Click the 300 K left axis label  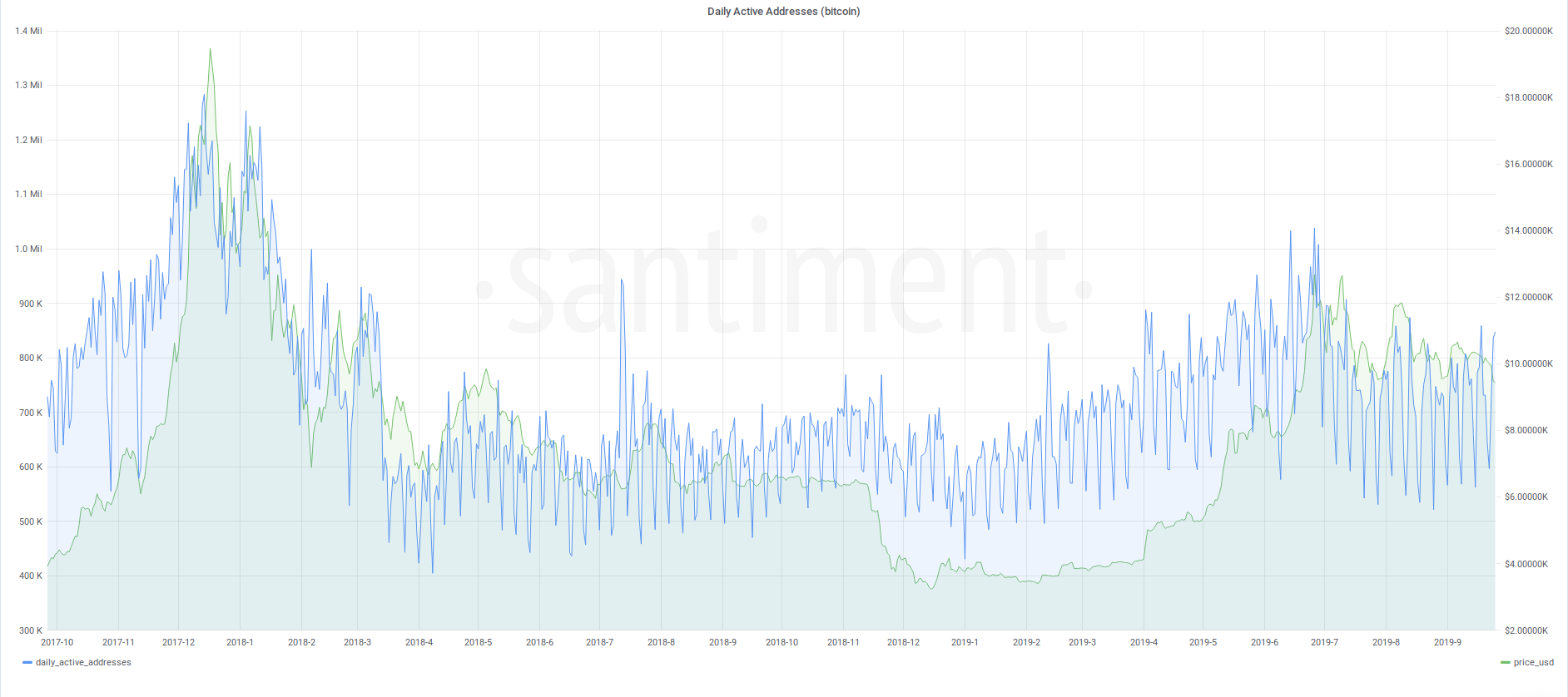(31, 630)
